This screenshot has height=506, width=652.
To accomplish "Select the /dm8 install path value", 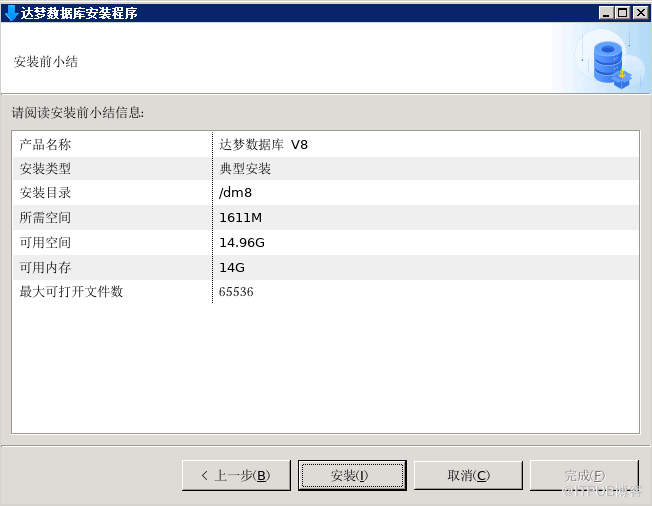I will [235, 193].
